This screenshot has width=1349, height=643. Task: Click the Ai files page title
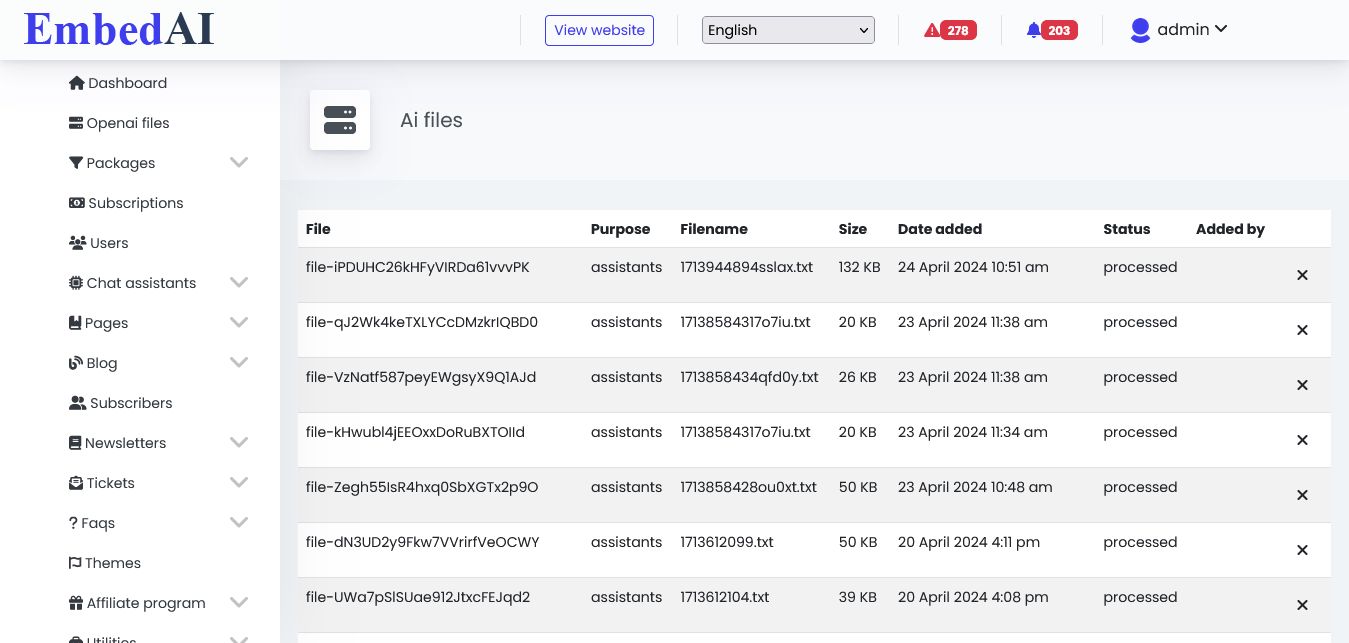[431, 120]
